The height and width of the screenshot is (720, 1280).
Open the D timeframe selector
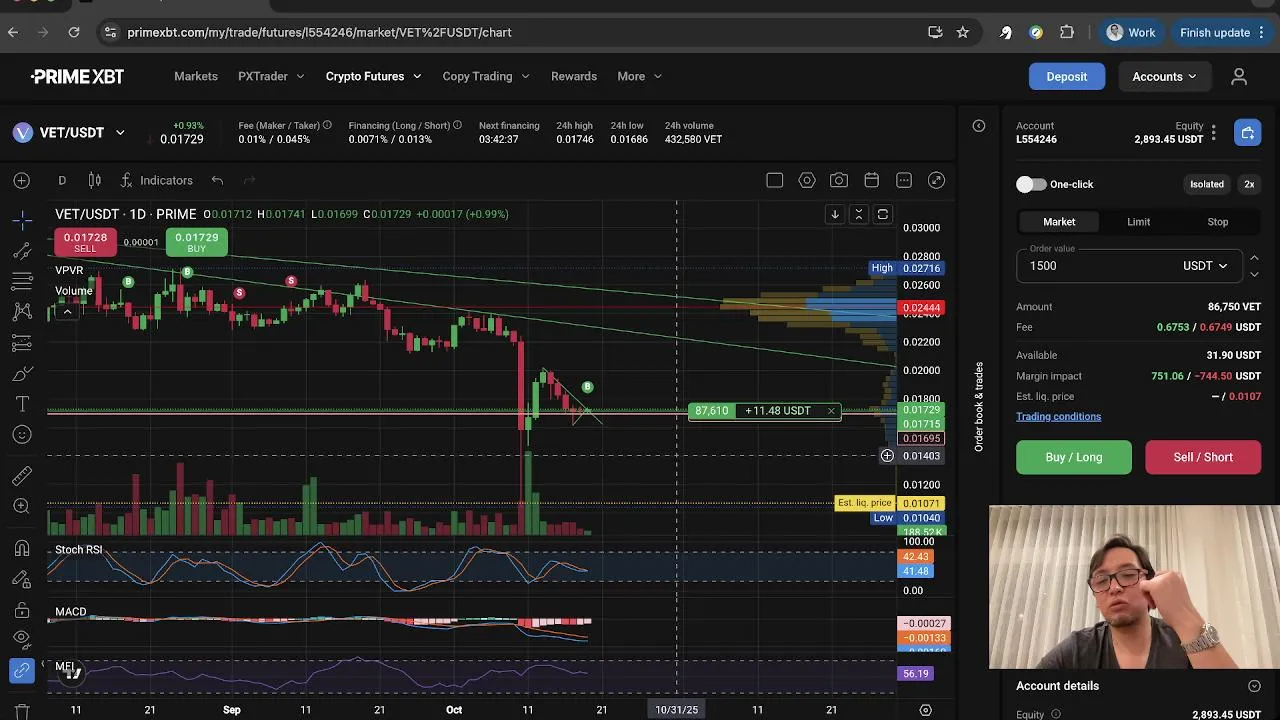[62, 180]
